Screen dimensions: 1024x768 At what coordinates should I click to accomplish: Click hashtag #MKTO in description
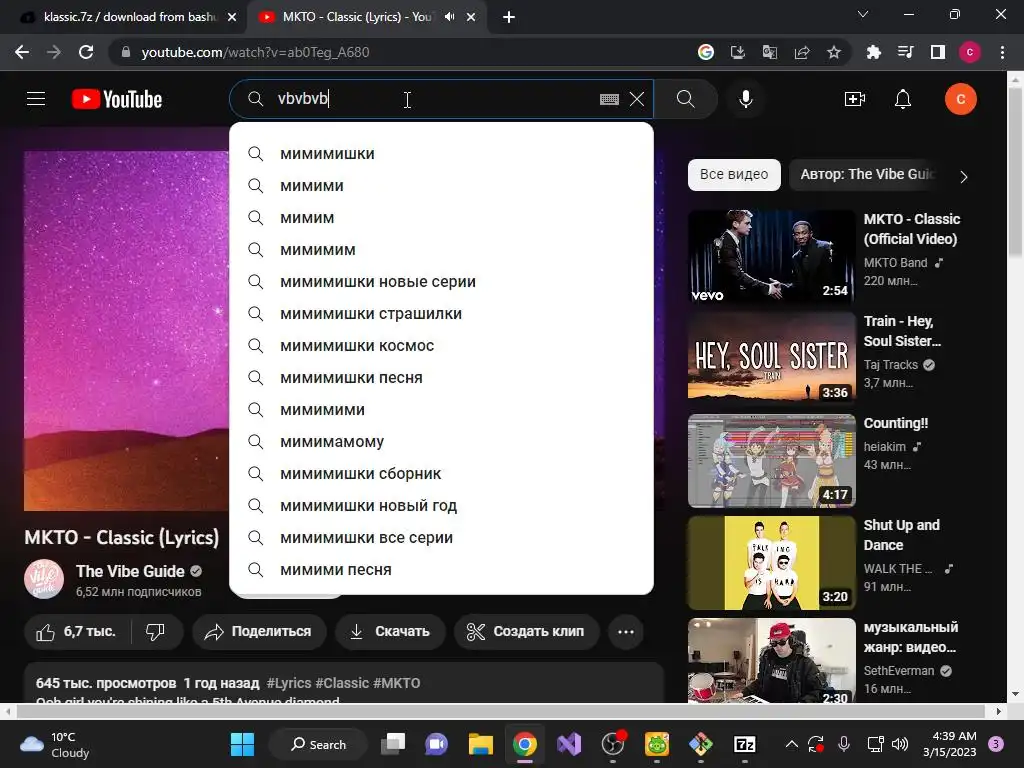click(x=396, y=683)
